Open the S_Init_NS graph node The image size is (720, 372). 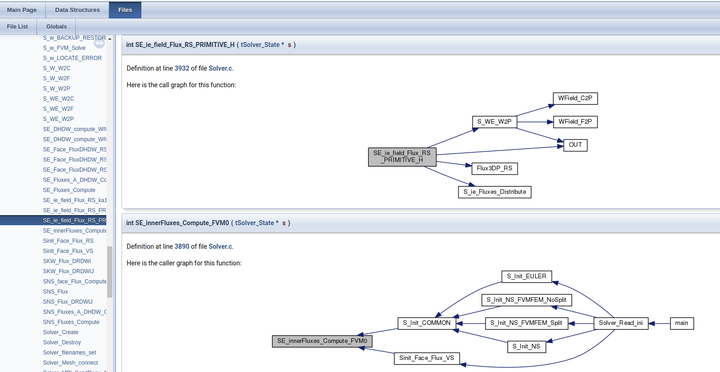[x=527, y=346]
